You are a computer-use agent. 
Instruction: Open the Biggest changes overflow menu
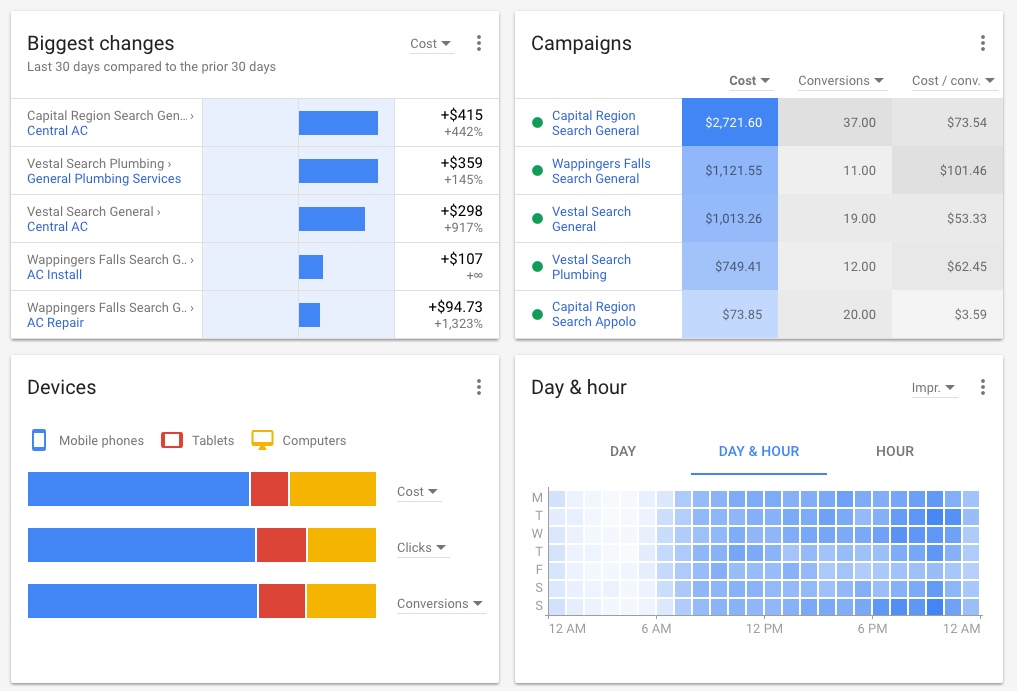coord(479,43)
